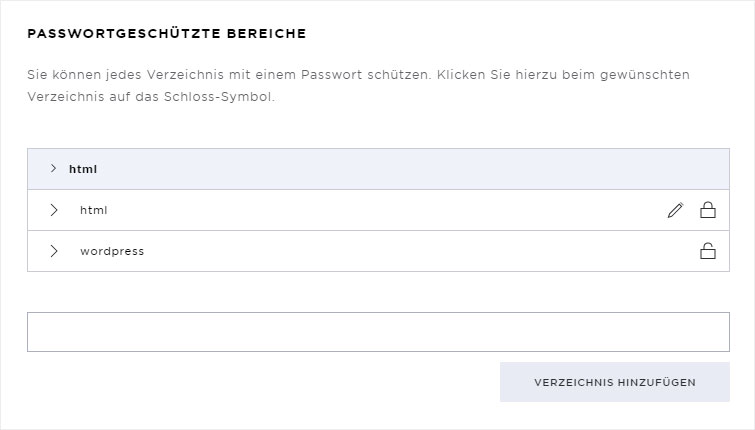Image resolution: width=755 pixels, height=430 pixels.
Task: Expand the nested html folder chevron
Action: click(54, 210)
